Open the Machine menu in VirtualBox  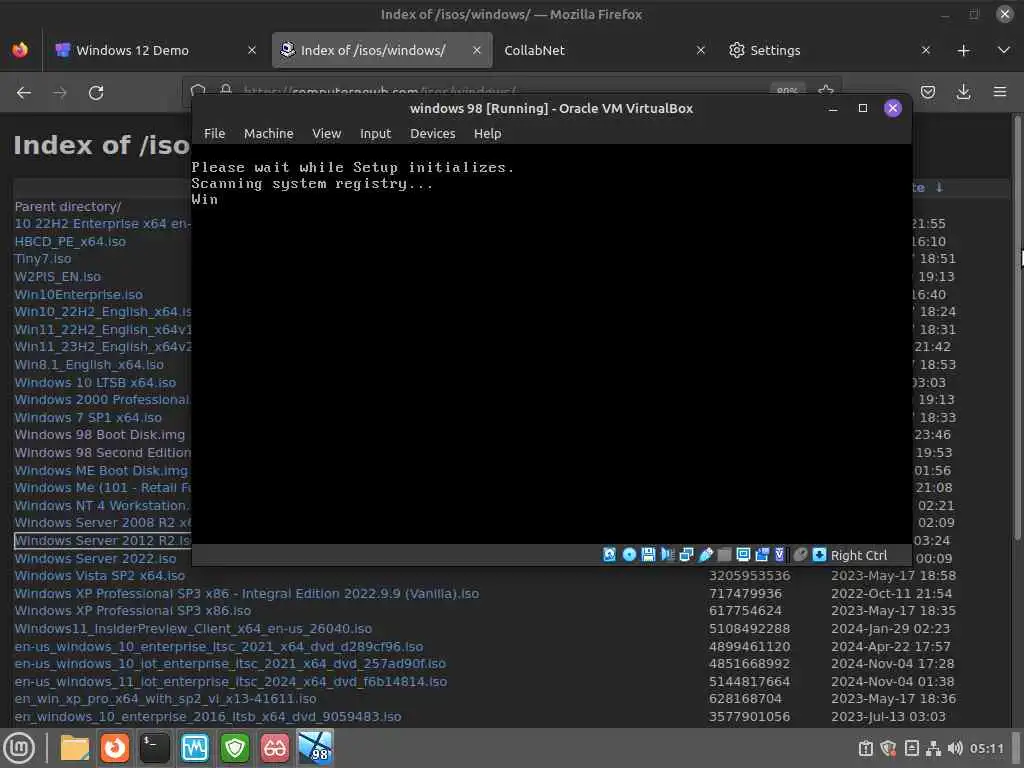pyautogui.click(x=268, y=133)
